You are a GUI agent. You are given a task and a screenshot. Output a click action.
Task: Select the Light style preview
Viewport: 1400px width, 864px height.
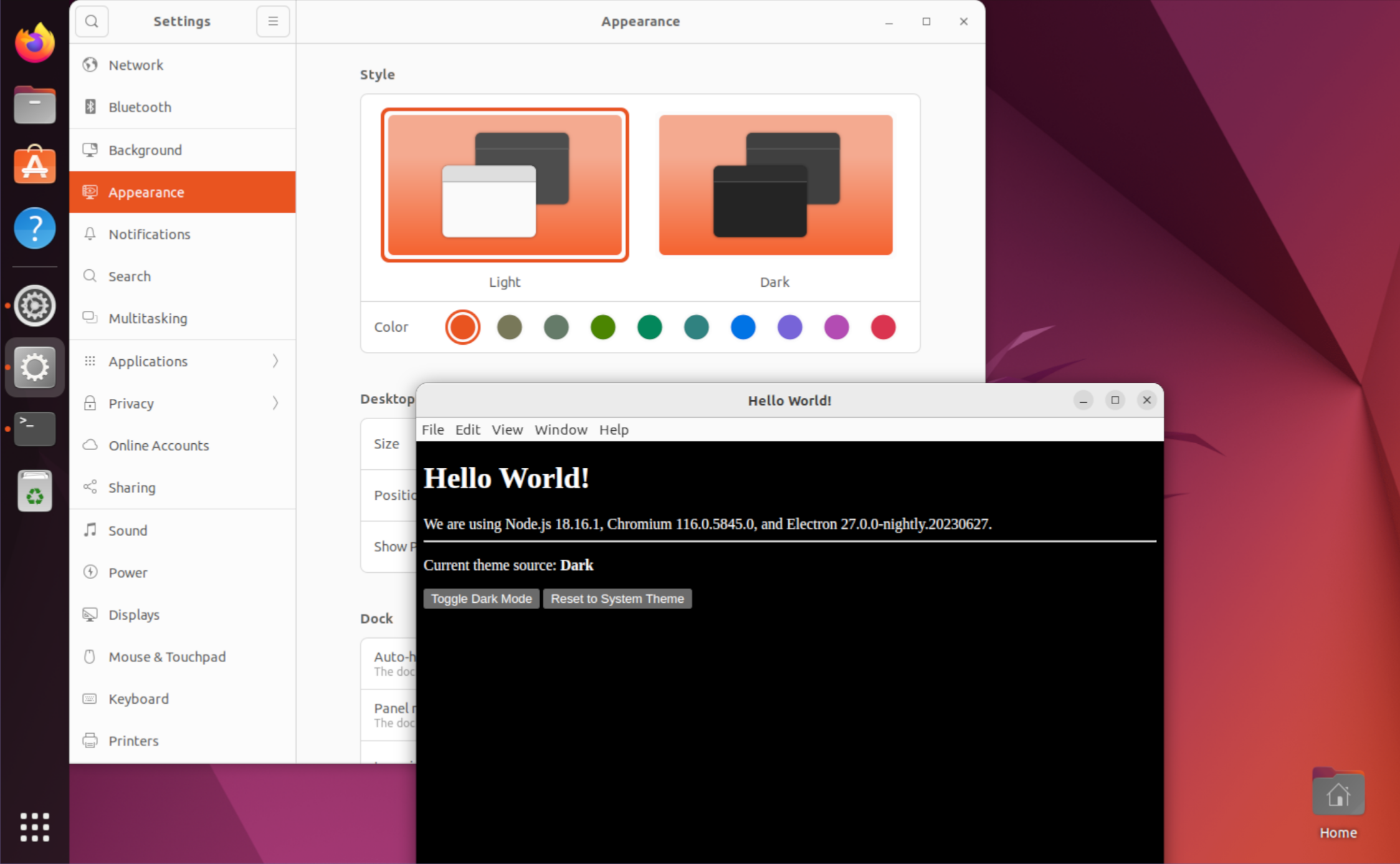(504, 185)
